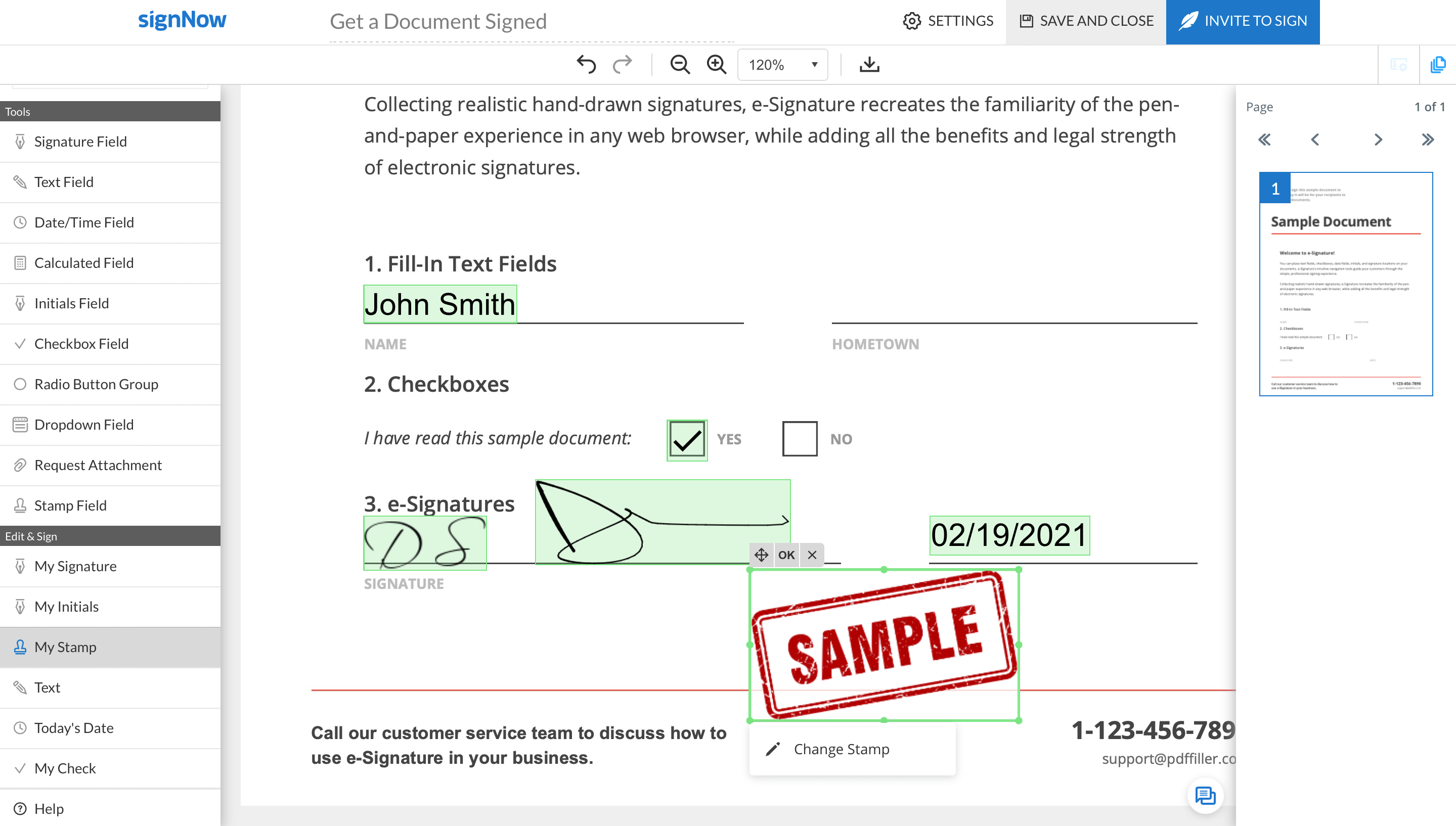Click the download icon
Viewport: 1456px width, 826px height.
click(x=870, y=63)
